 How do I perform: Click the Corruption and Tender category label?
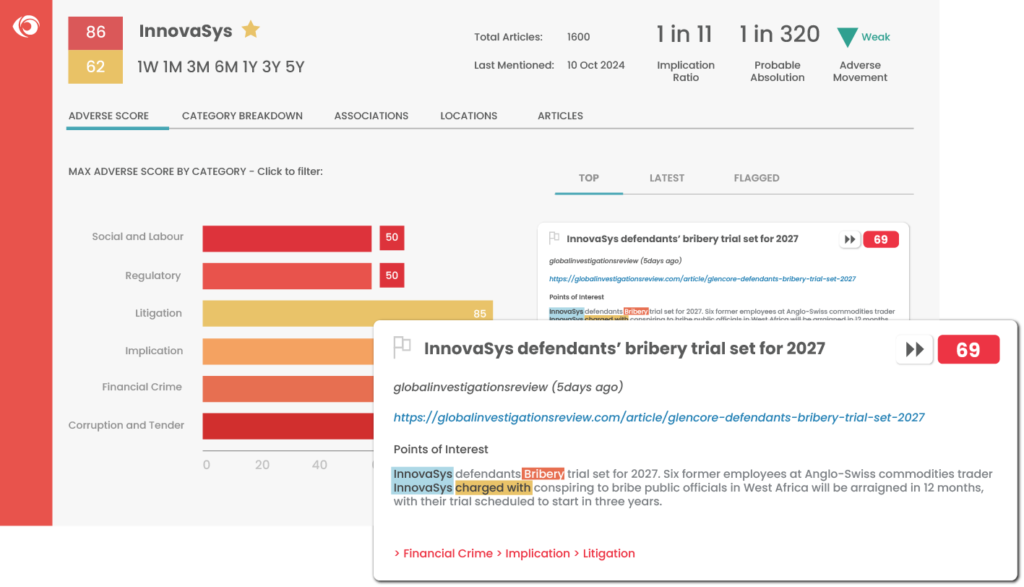click(x=126, y=425)
